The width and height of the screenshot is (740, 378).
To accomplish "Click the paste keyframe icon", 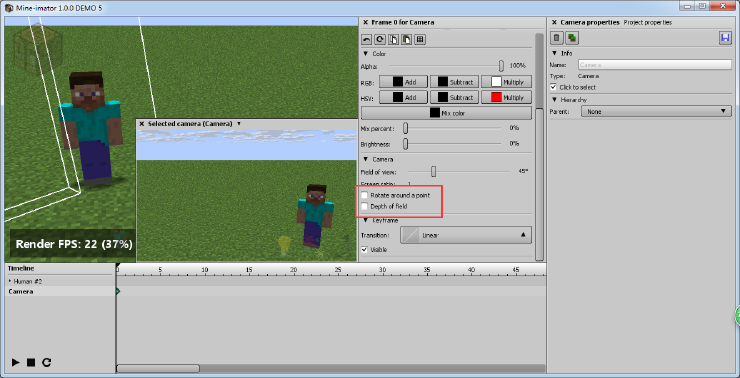I will (406, 40).
